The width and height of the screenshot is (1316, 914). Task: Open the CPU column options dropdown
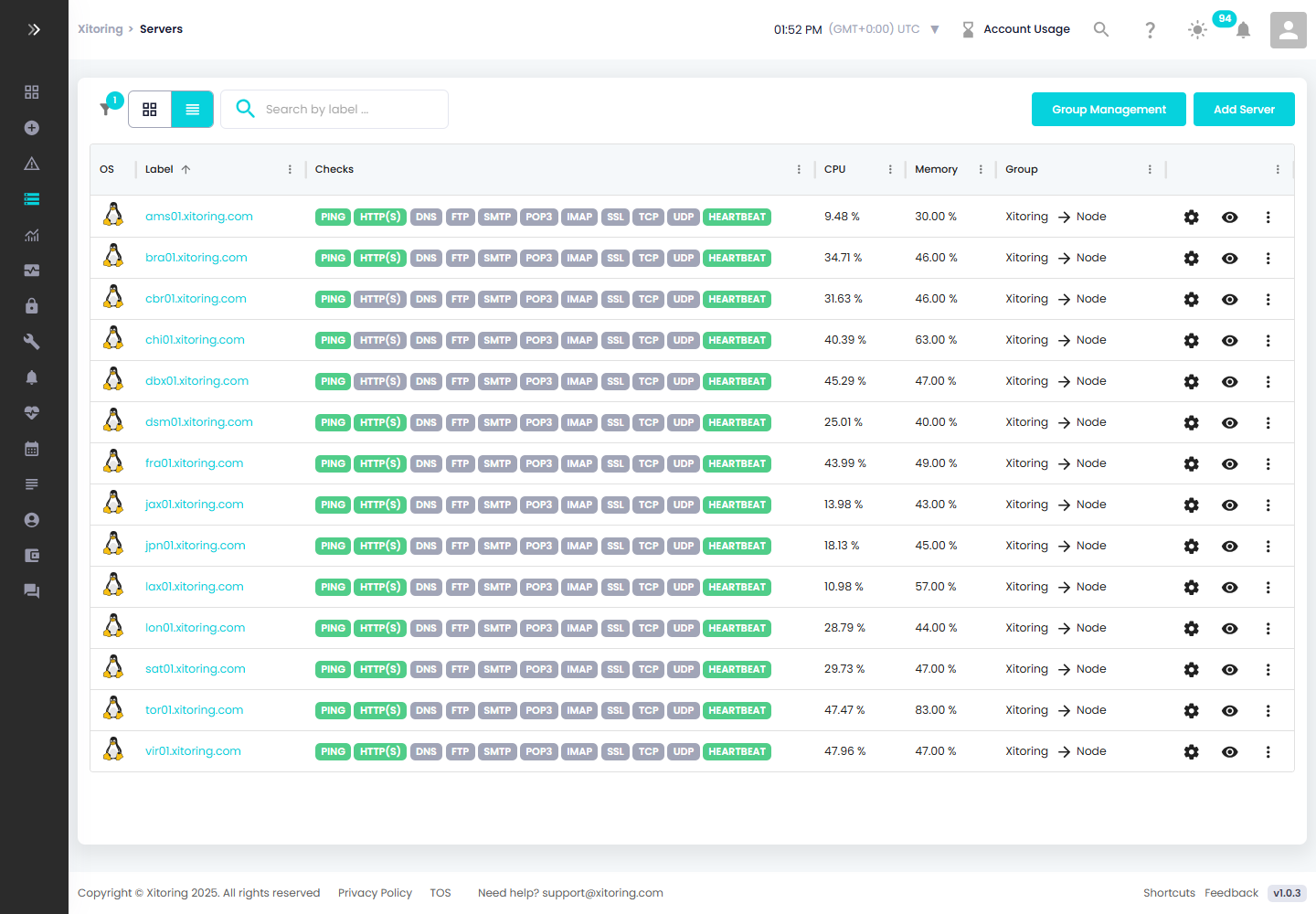(x=889, y=169)
